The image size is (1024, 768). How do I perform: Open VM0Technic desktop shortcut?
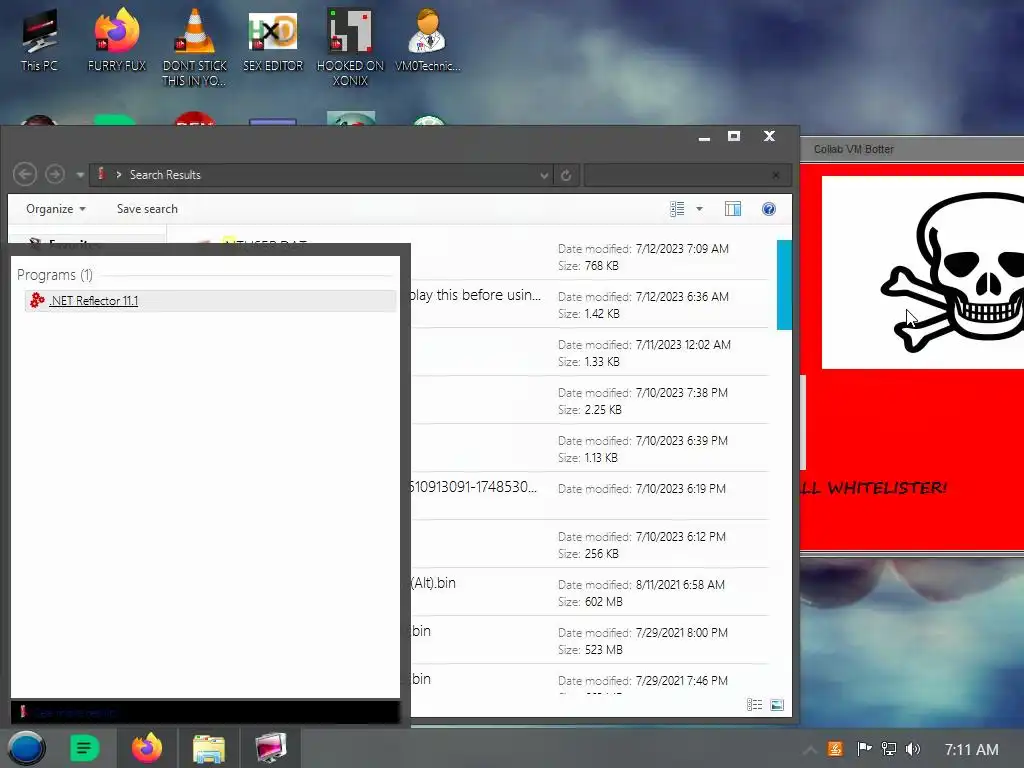(428, 40)
